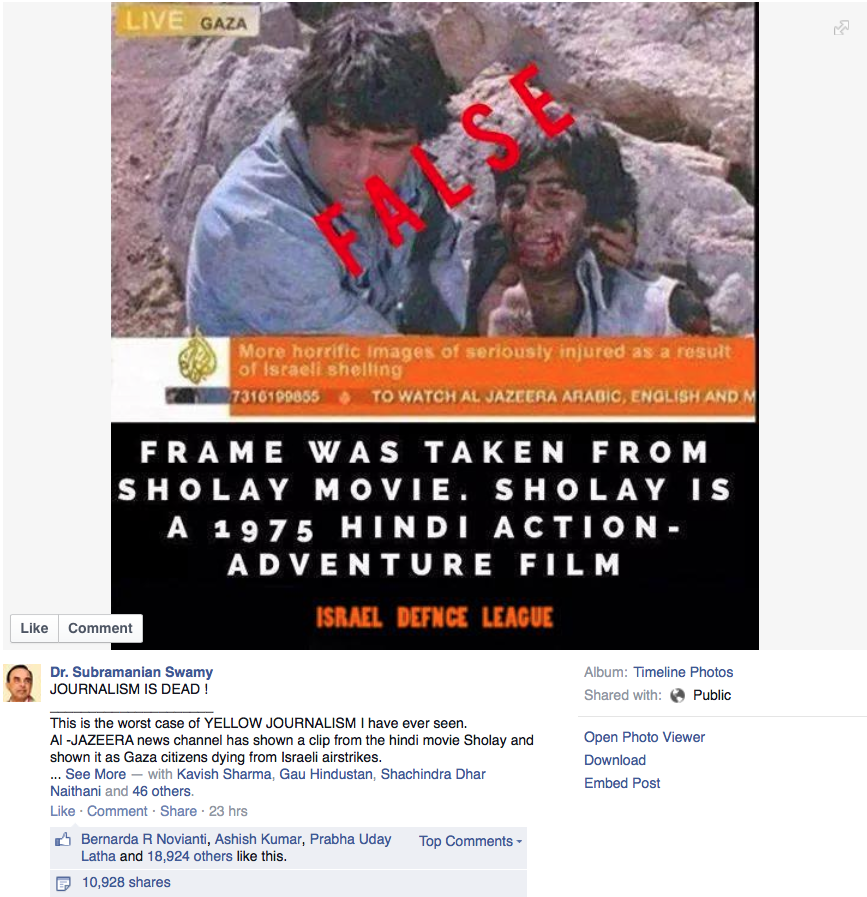Select Open Photo Viewer
Screen dimensions: 867x897
point(644,737)
